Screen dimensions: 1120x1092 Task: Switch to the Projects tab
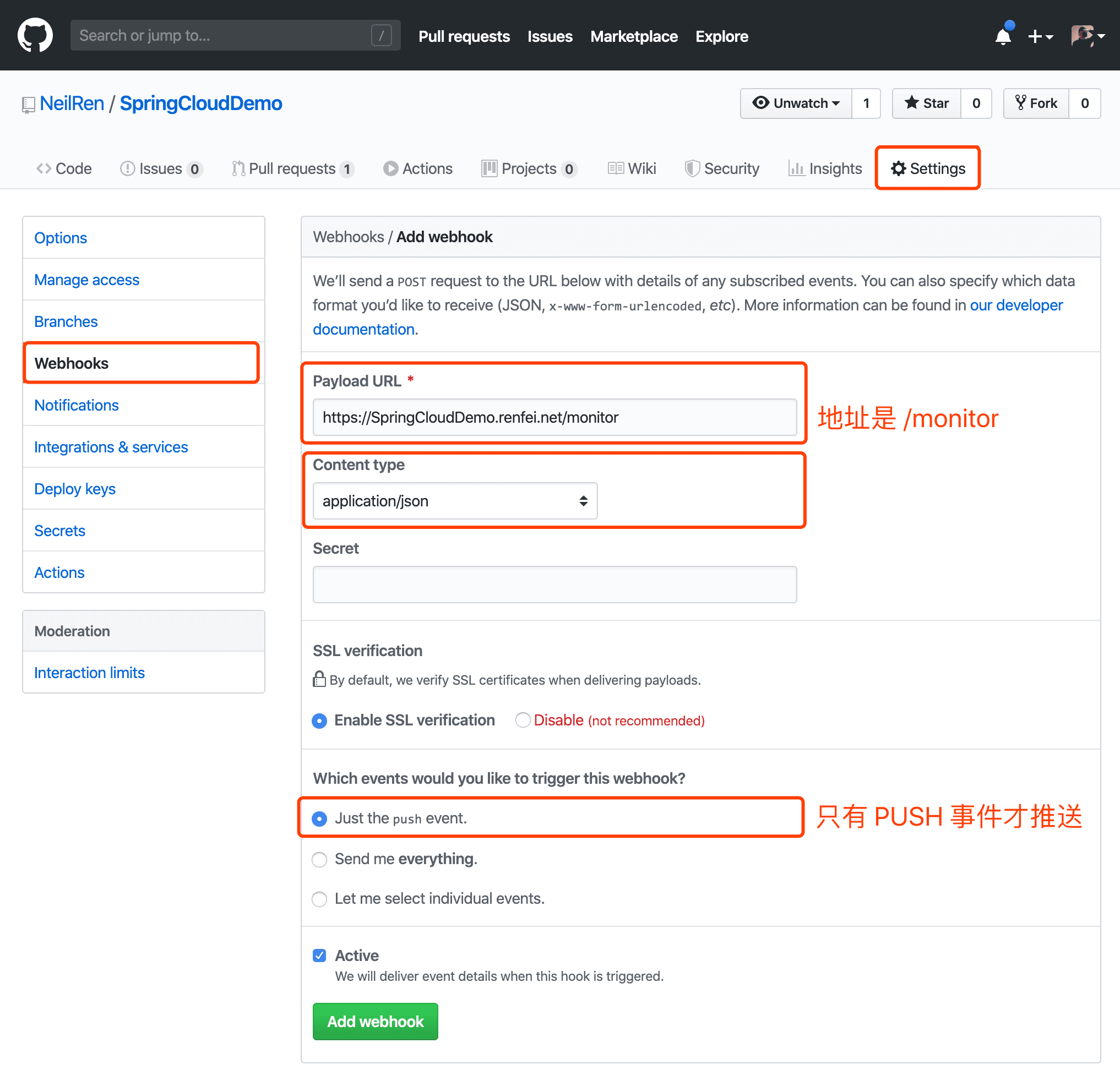(529, 168)
